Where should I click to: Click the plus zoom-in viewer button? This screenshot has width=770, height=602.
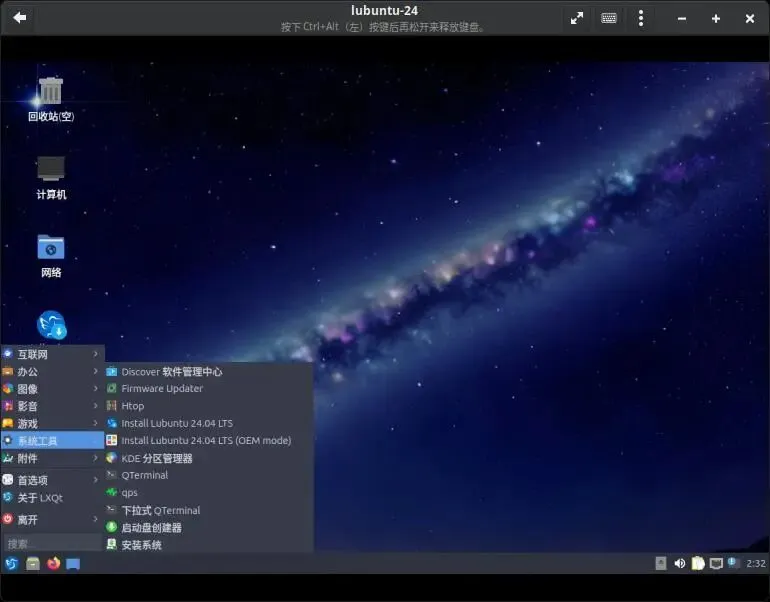click(x=716, y=19)
